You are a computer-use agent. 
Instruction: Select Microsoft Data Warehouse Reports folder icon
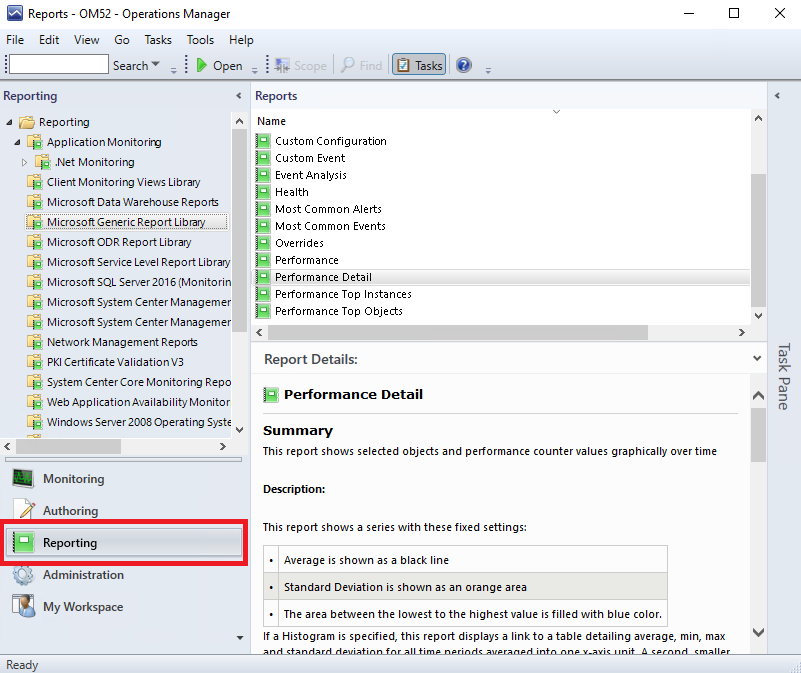[35, 202]
